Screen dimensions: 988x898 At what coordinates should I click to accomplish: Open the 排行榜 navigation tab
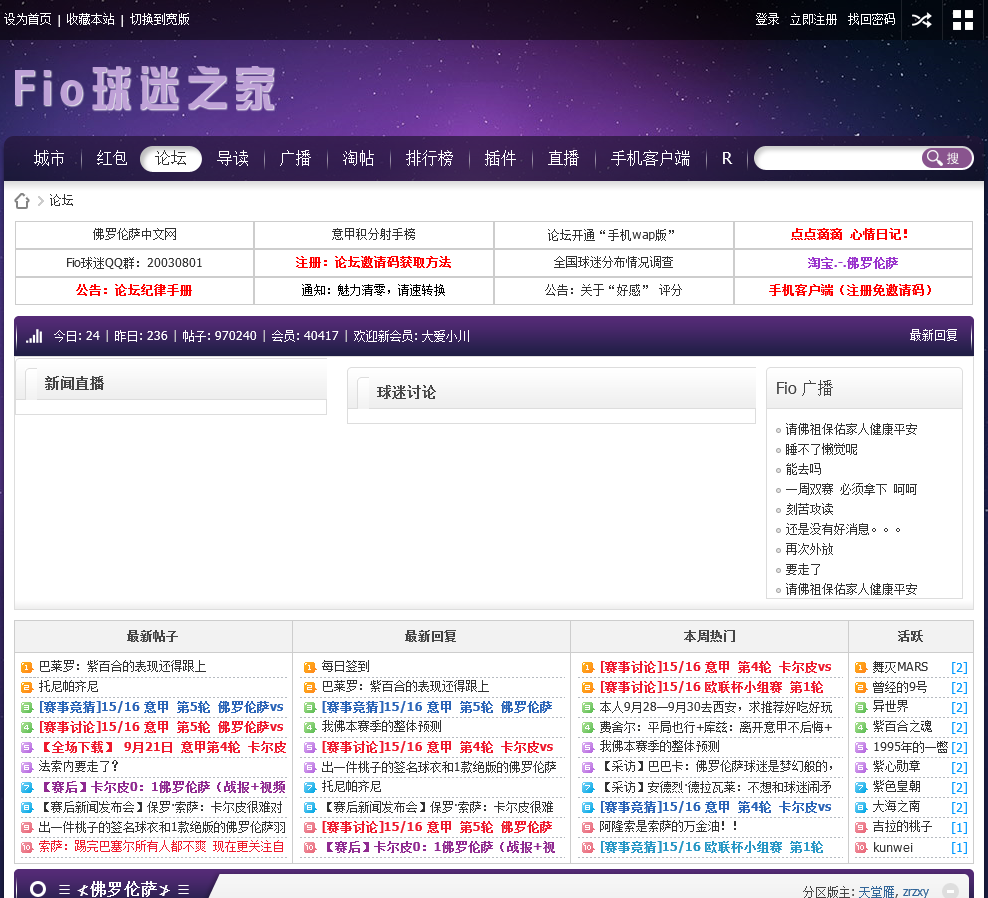point(429,158)
